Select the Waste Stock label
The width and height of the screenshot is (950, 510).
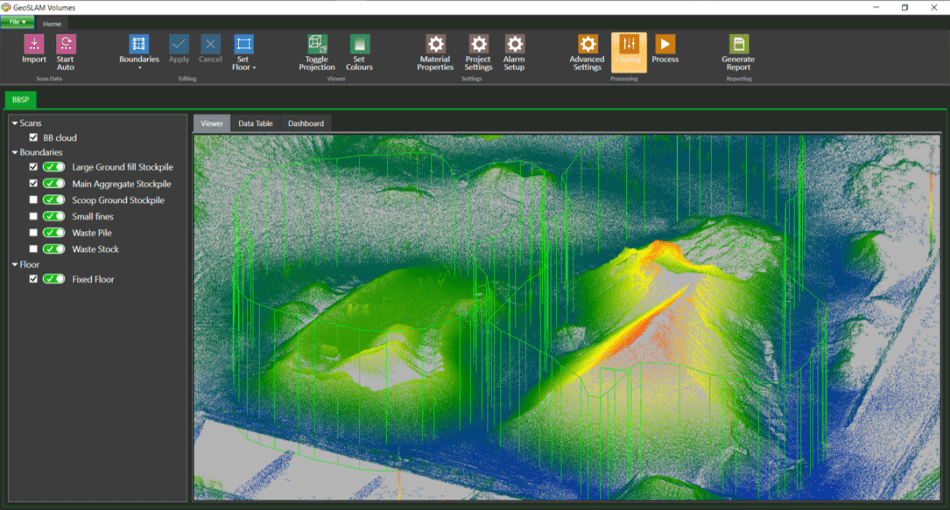tap(95, 249)
